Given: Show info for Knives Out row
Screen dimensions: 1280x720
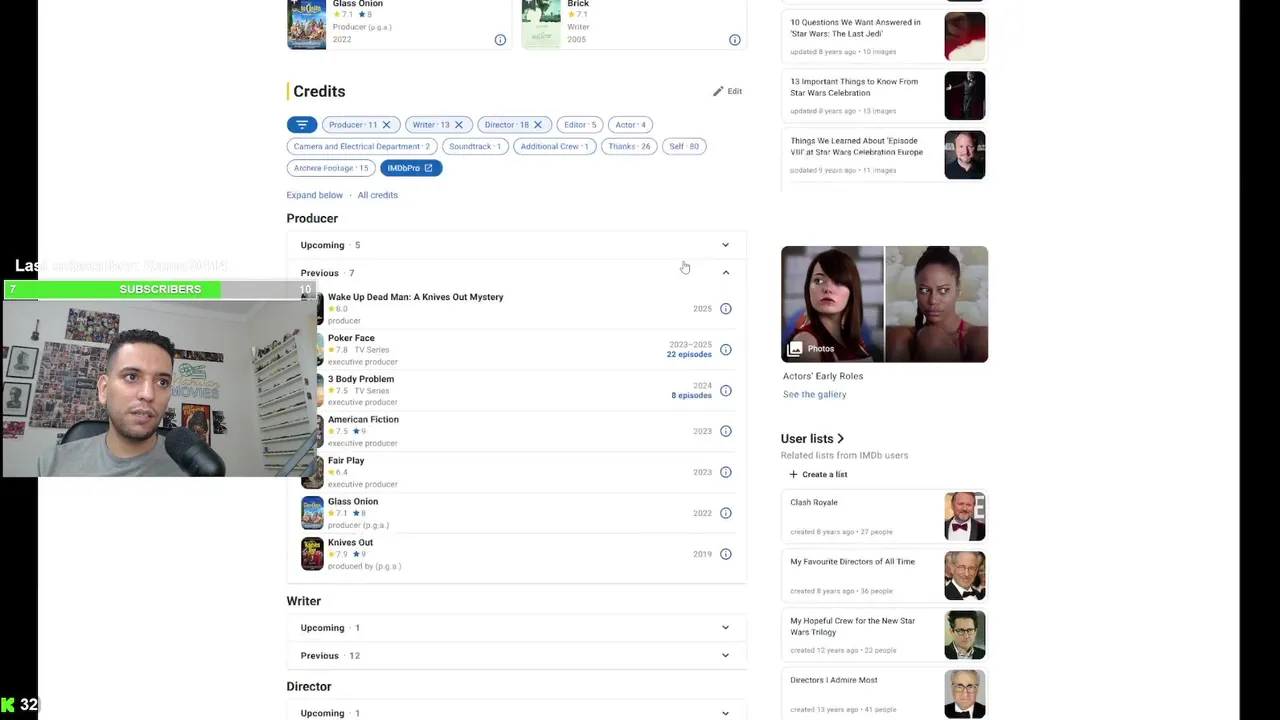Looking at the screenshot, I should (x=726, y=554).
